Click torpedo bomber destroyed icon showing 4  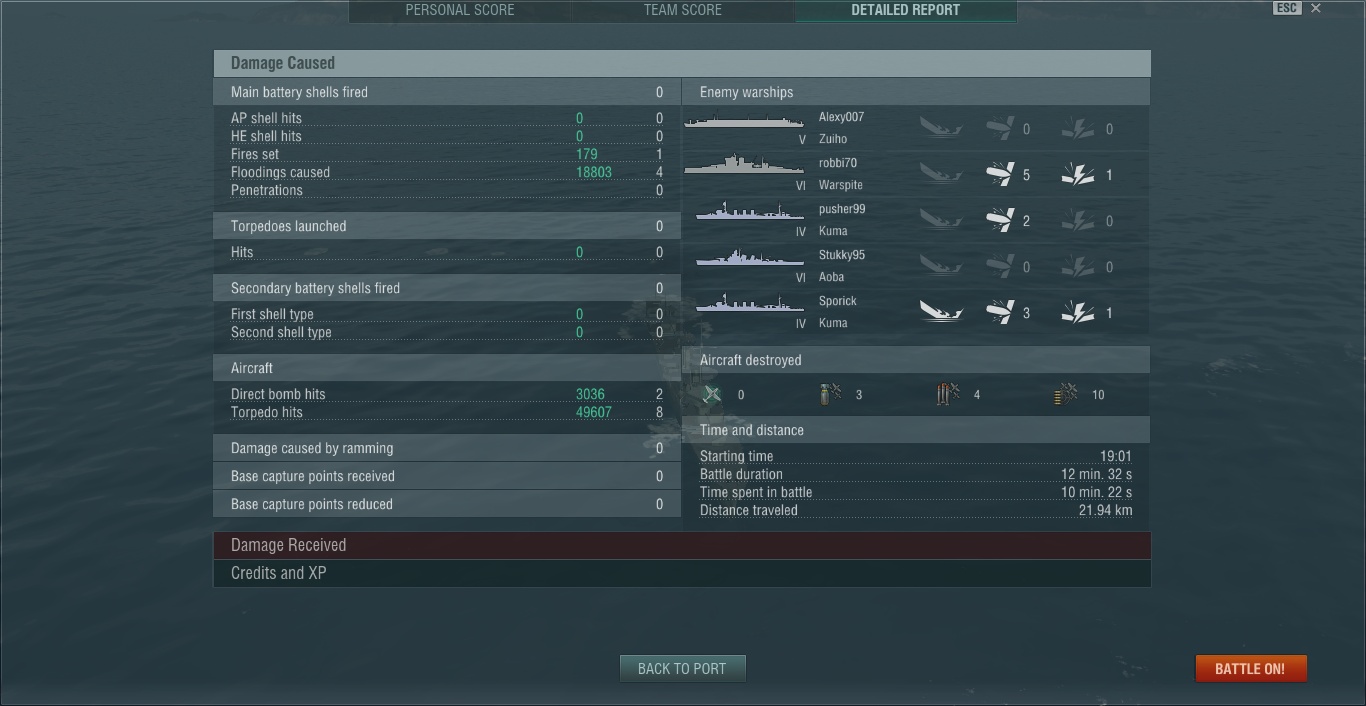[948, 395]
